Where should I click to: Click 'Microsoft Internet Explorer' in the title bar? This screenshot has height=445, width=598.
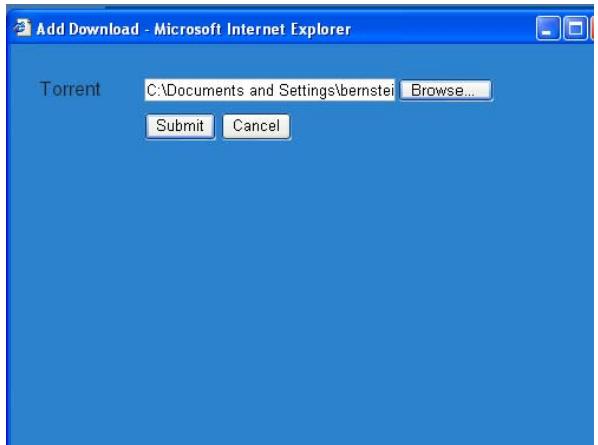pos(252,29)
